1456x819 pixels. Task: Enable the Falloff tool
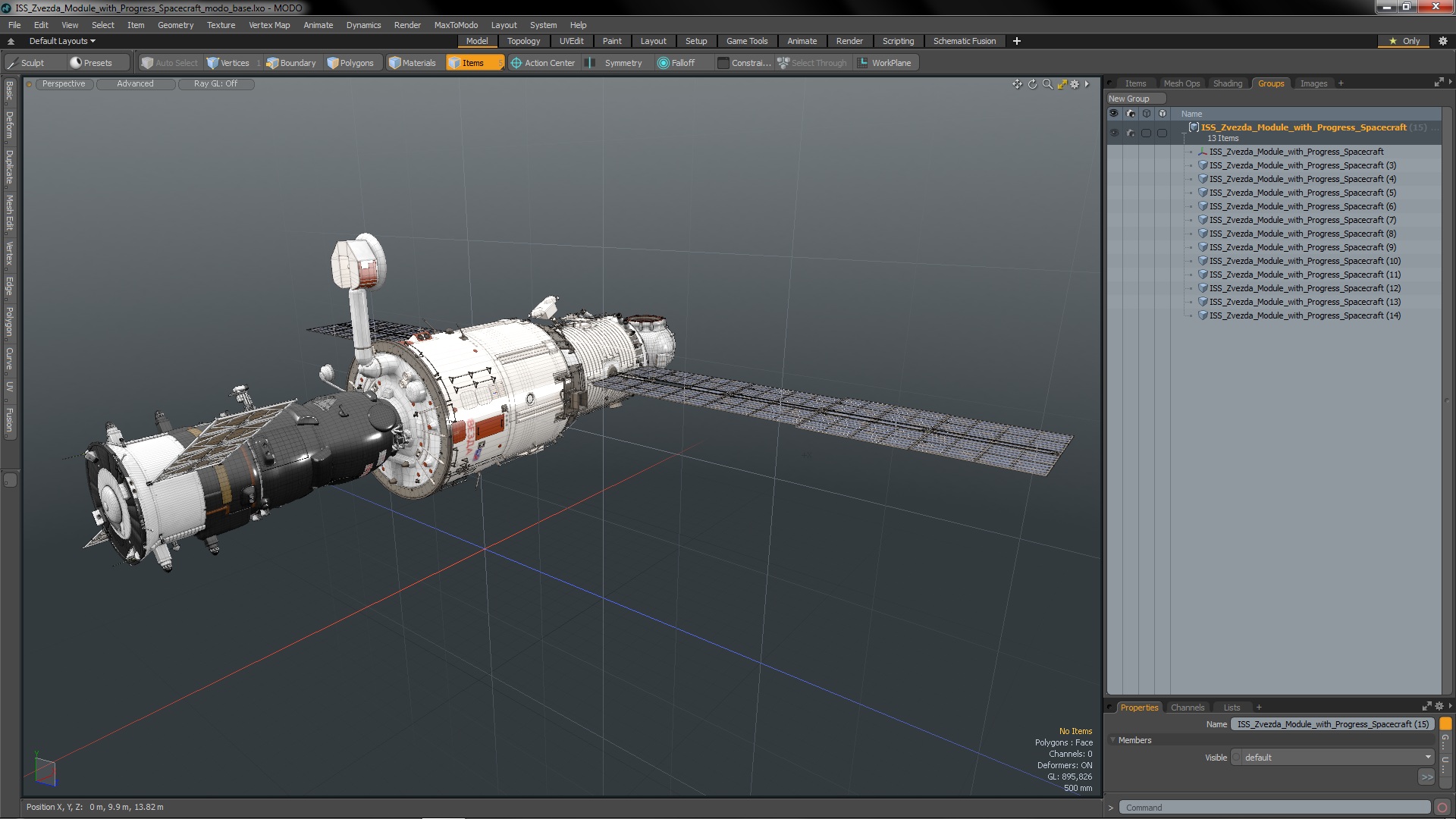click(x=676, y=63)
